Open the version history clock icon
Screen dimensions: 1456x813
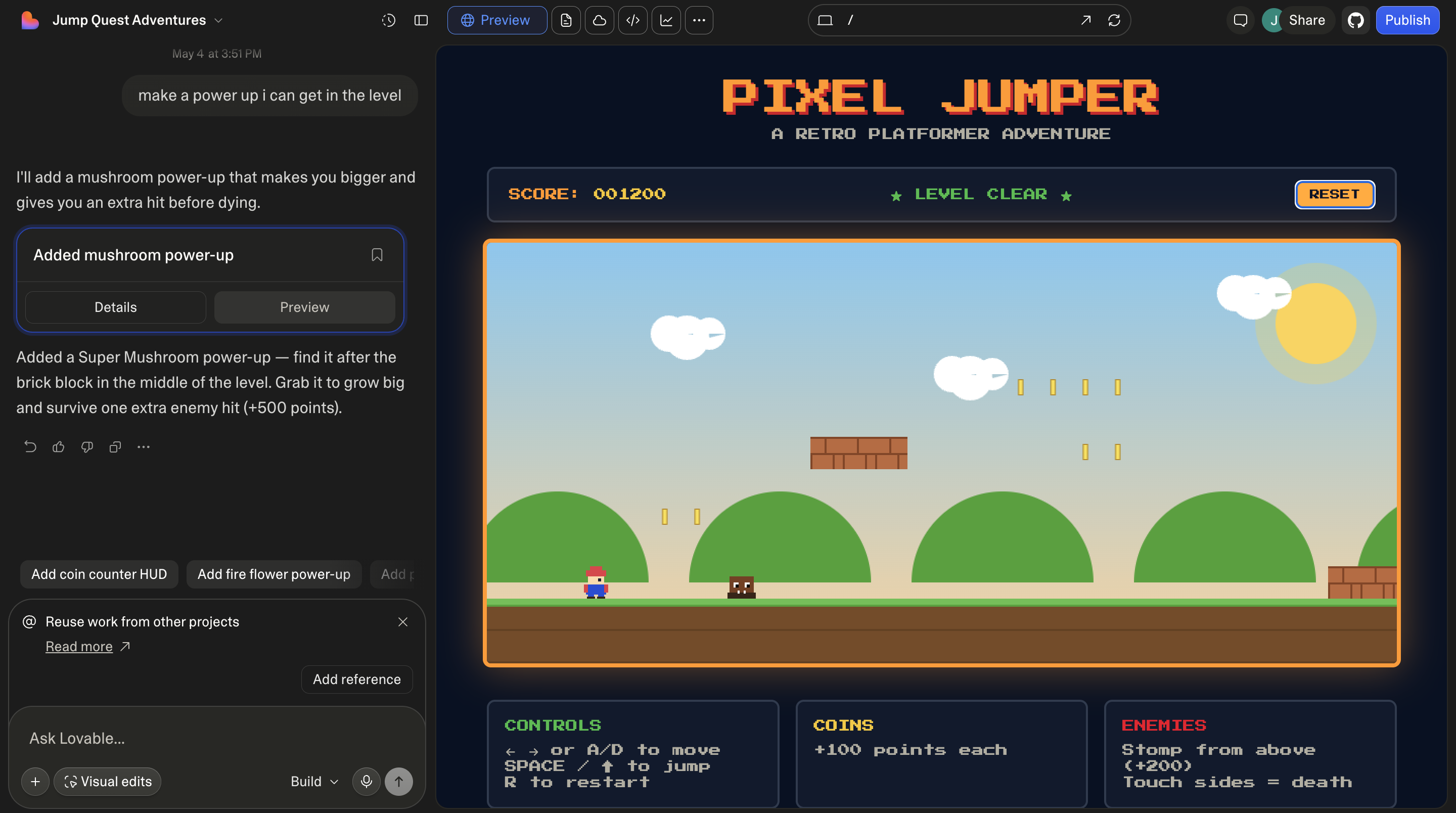pos(388,20)
